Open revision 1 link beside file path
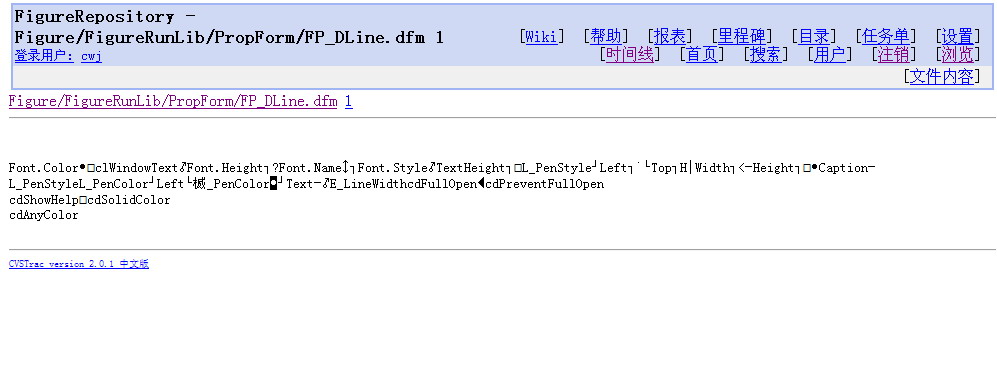997x384 pixels. pyautogui.click(x=348, y=101)
